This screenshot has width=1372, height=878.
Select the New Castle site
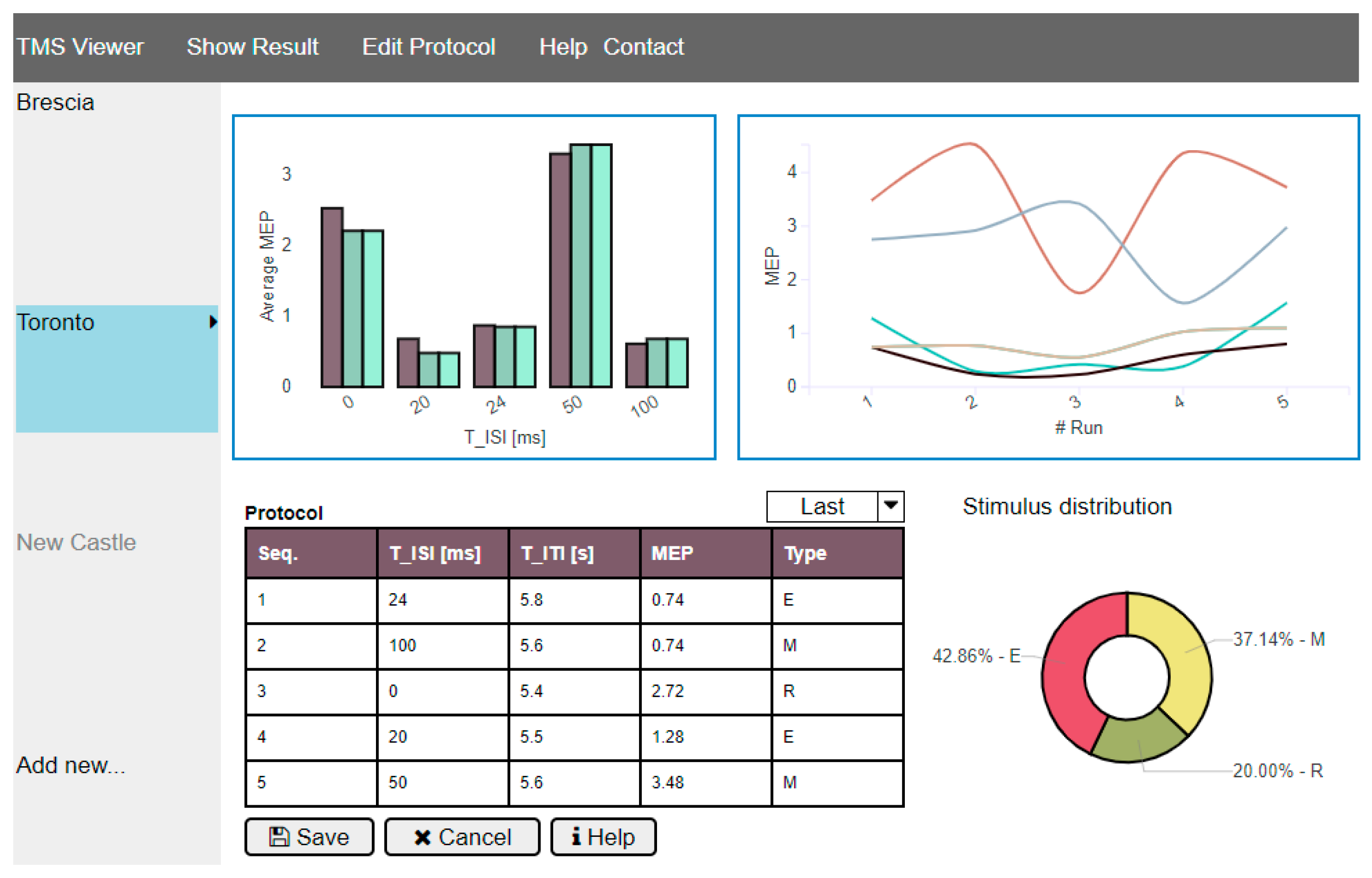tap(76, 542)
